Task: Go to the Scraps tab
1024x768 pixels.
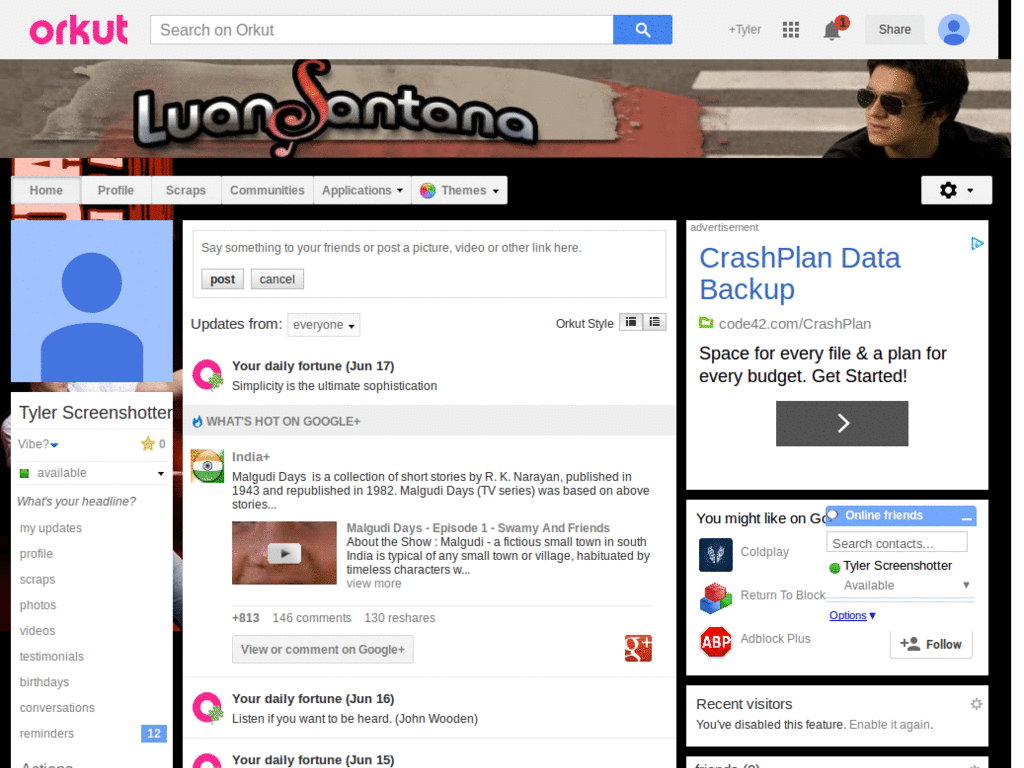Action: [x=185, y=191]
